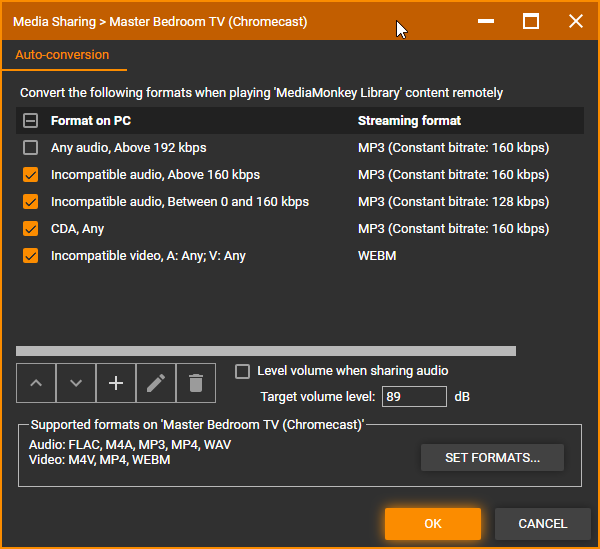Move selected rule down with arrow button
The image size is (600, 549).
tap(76, 383)
